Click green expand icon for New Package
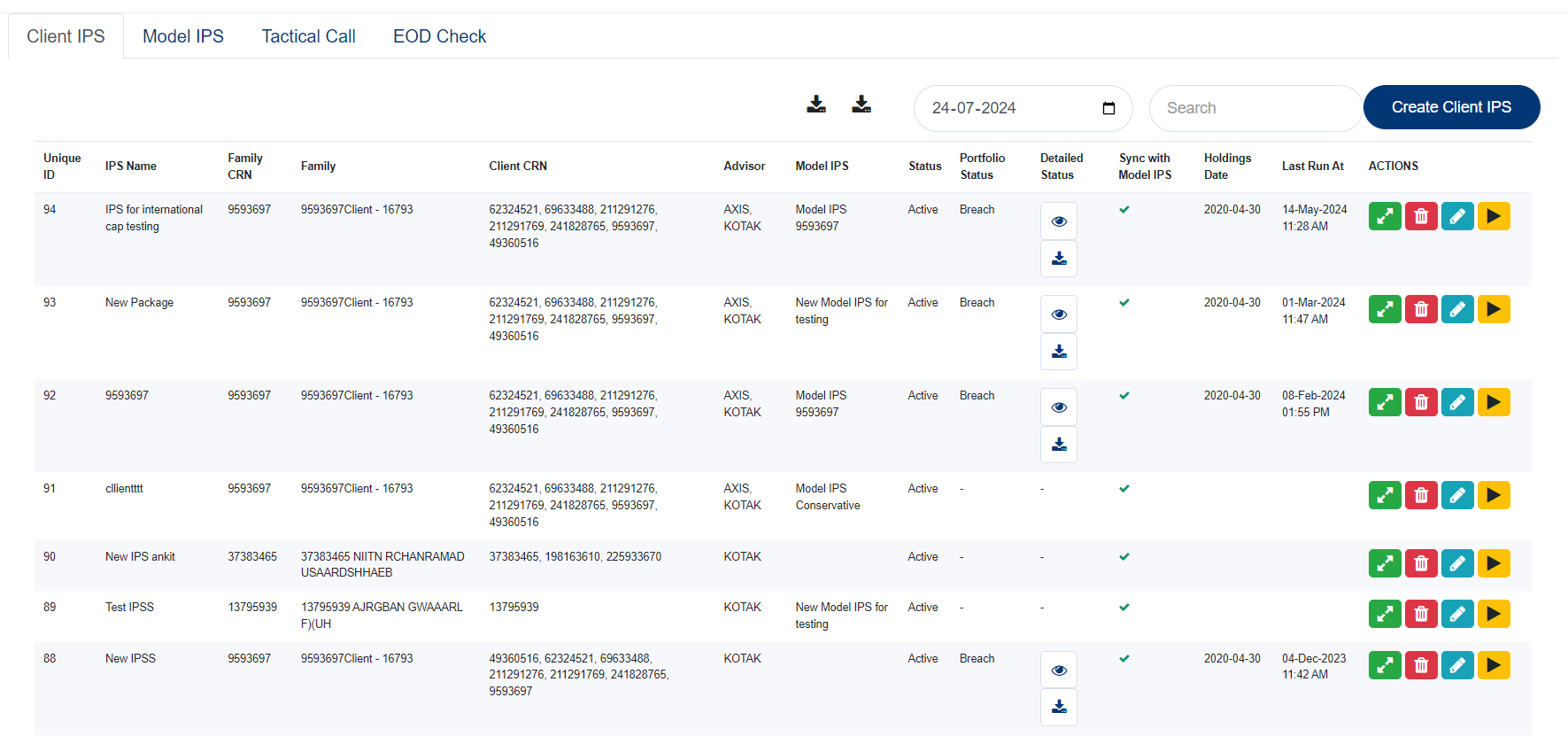Viewport: 1568px width, 744px height. coord(1385,309)
